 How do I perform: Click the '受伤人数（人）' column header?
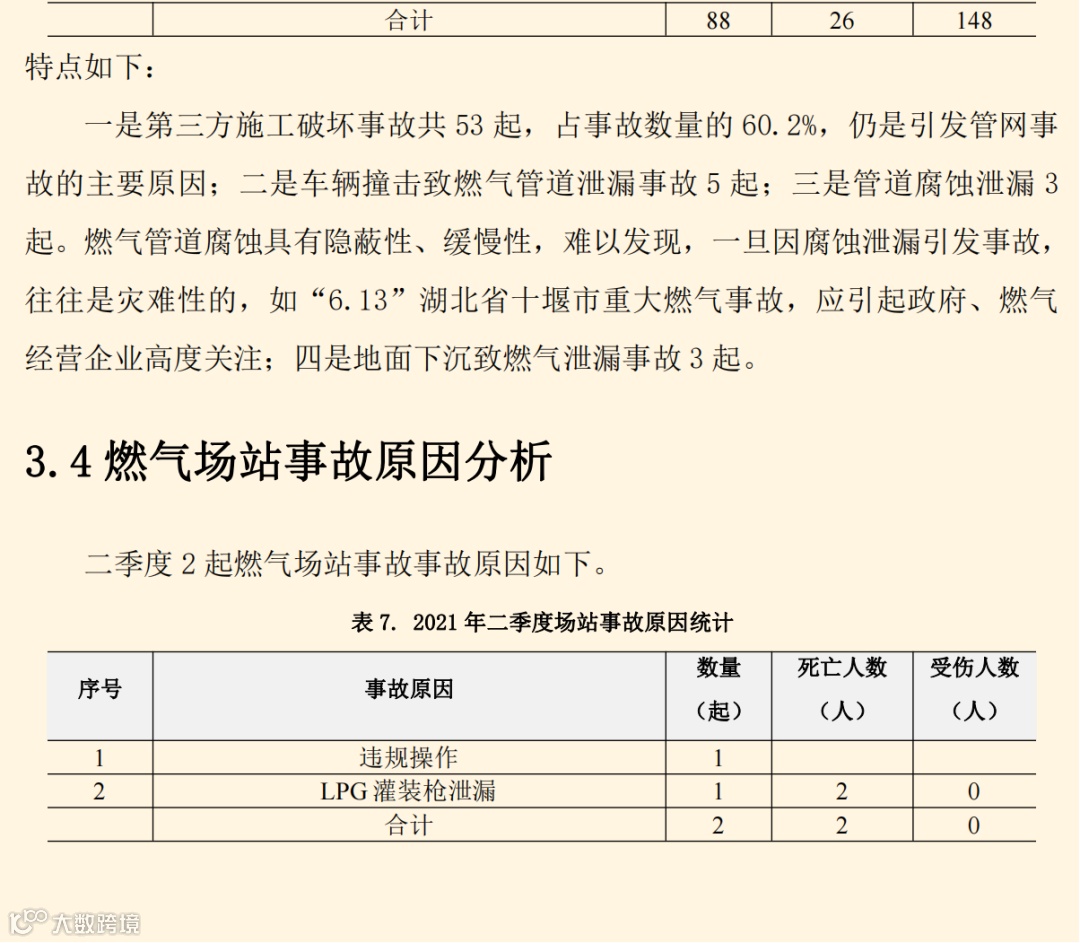pos(974,689)
